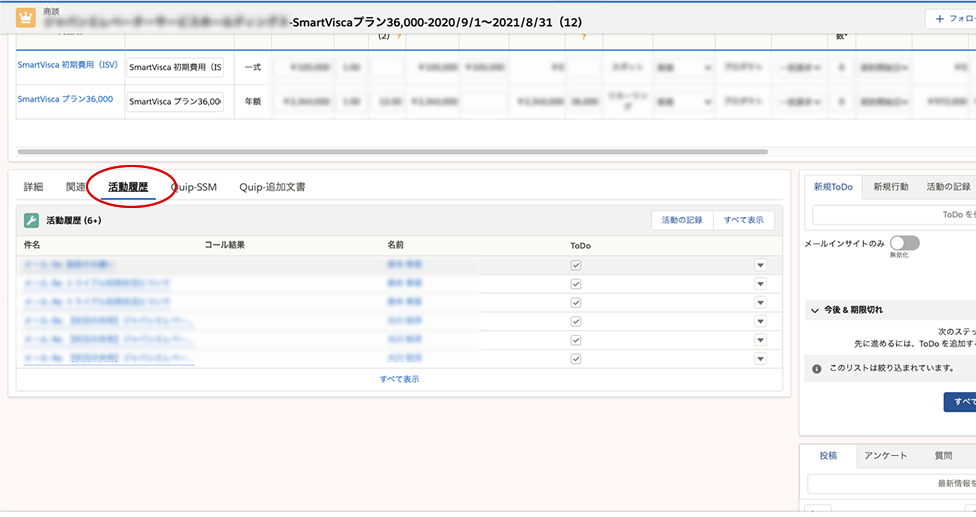Click the crown opportunity icon in the header
976x517 pixels.
coord(26,17)
